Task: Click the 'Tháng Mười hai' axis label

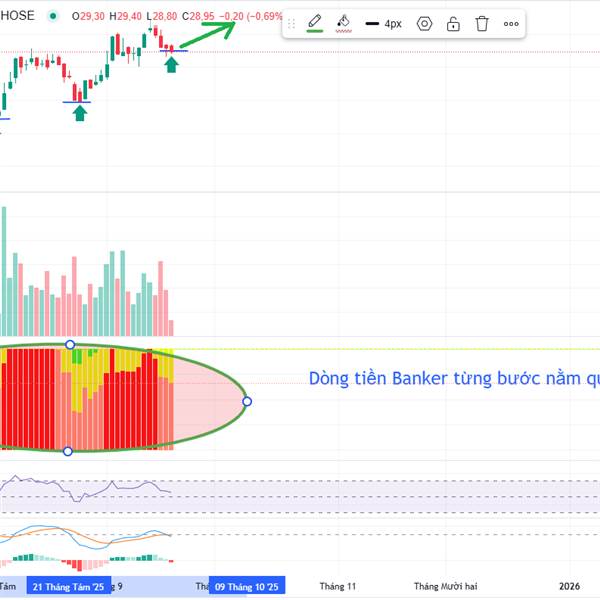Action: point(445,586)
